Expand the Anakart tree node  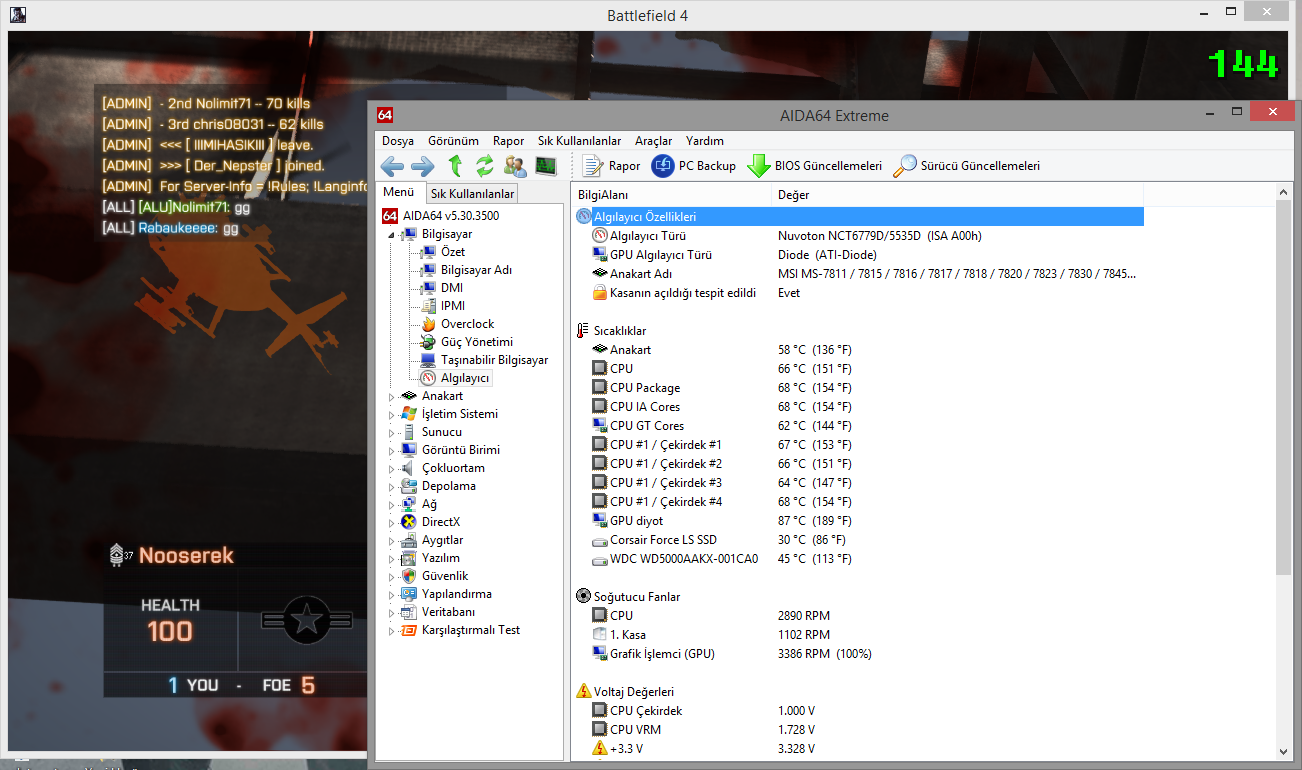coord(392,396)
